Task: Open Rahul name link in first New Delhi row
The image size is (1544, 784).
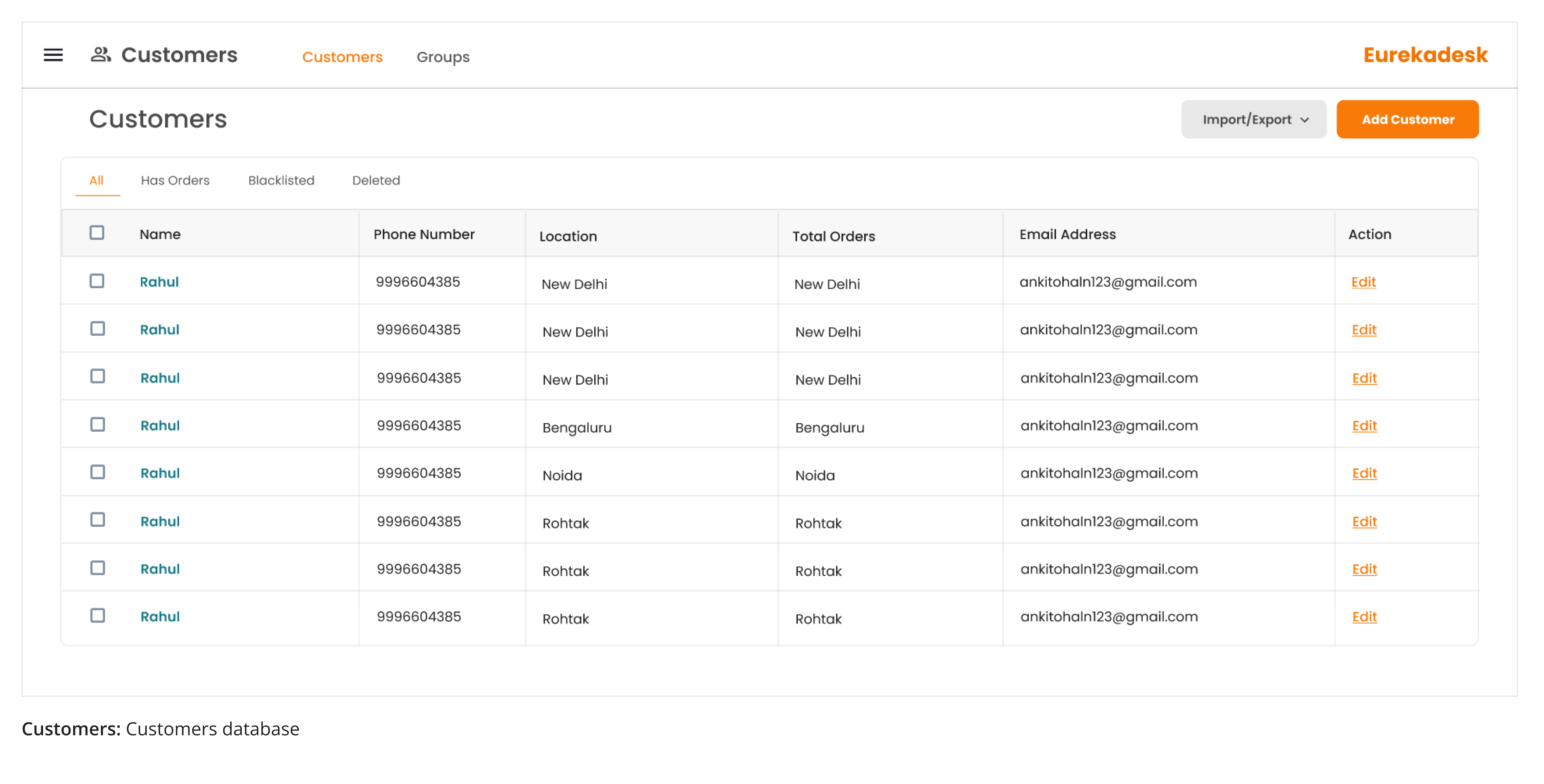Action: pos(160,282)
